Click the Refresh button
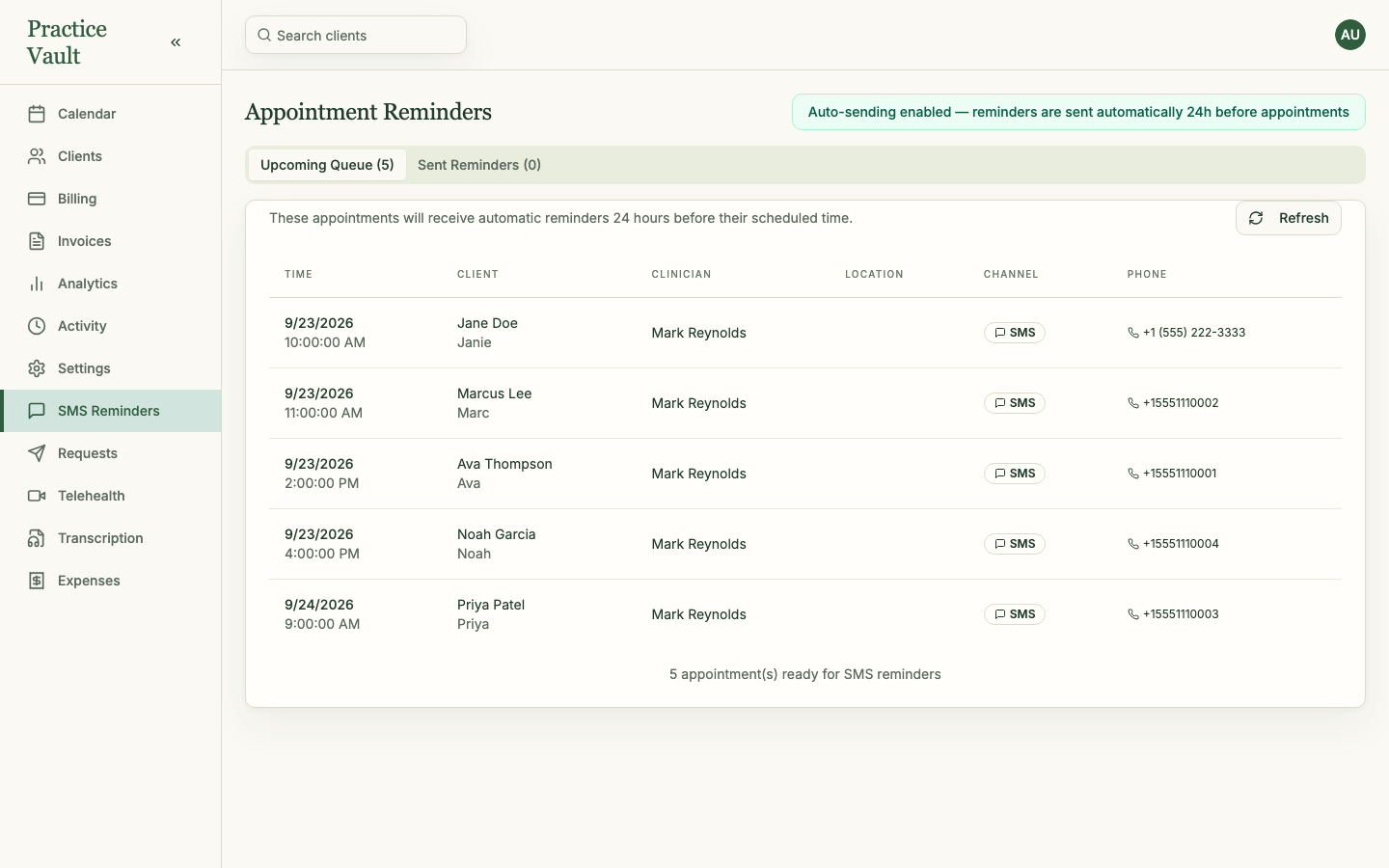Screen dimensions: 1389x868 point(1289,218)
